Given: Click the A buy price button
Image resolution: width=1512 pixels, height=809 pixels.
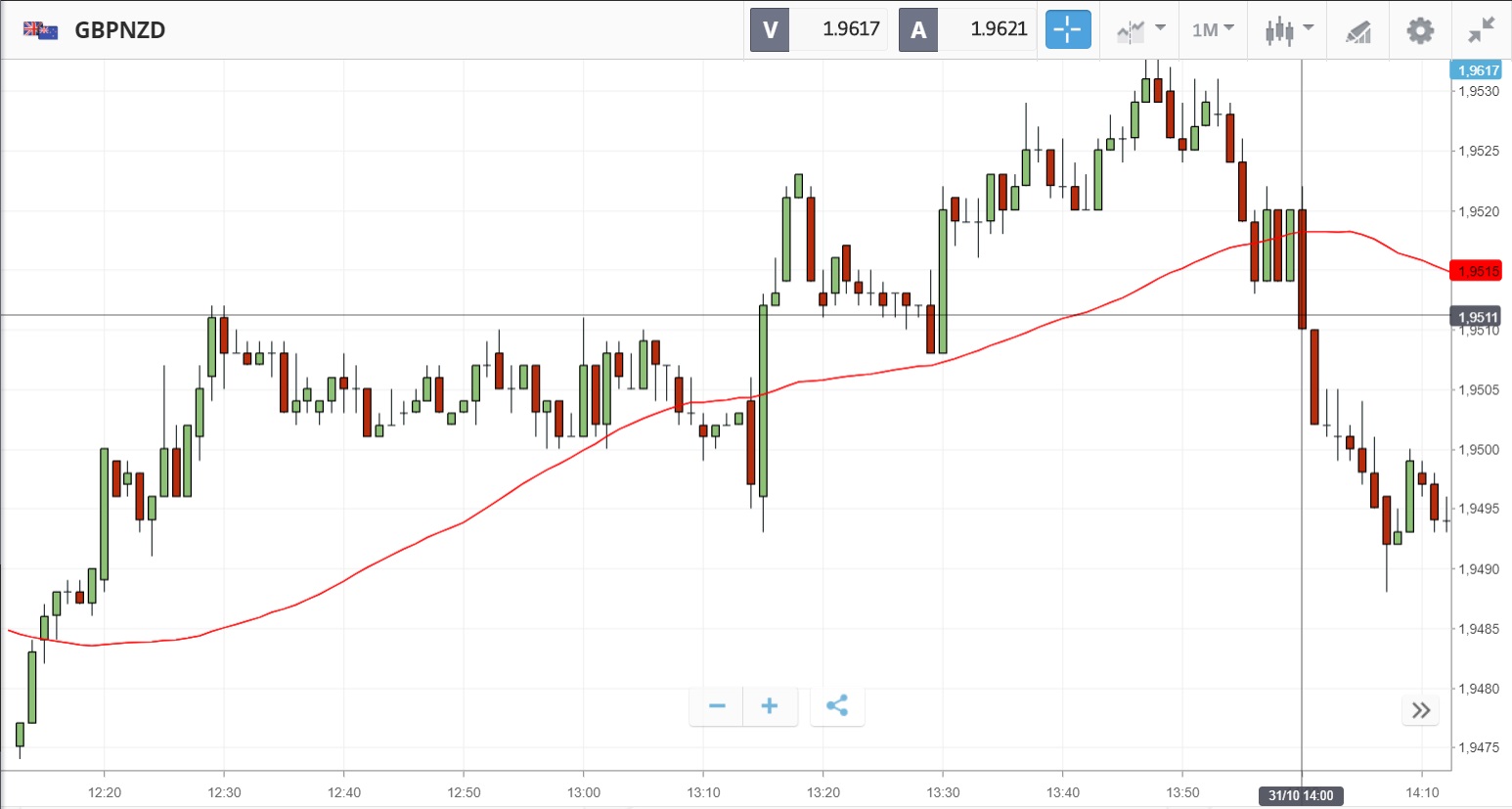Looking at the screenshot, I should coord(918,30).
